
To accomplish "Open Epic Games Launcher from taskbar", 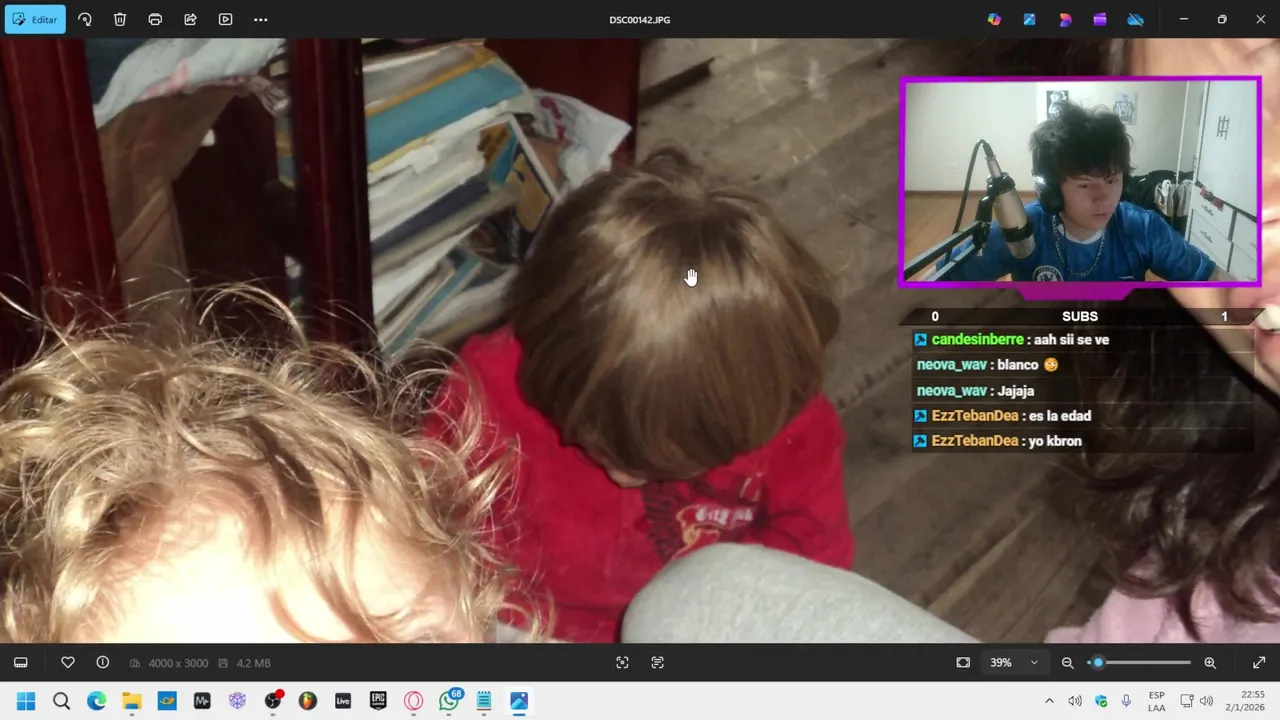I will 378,701.
